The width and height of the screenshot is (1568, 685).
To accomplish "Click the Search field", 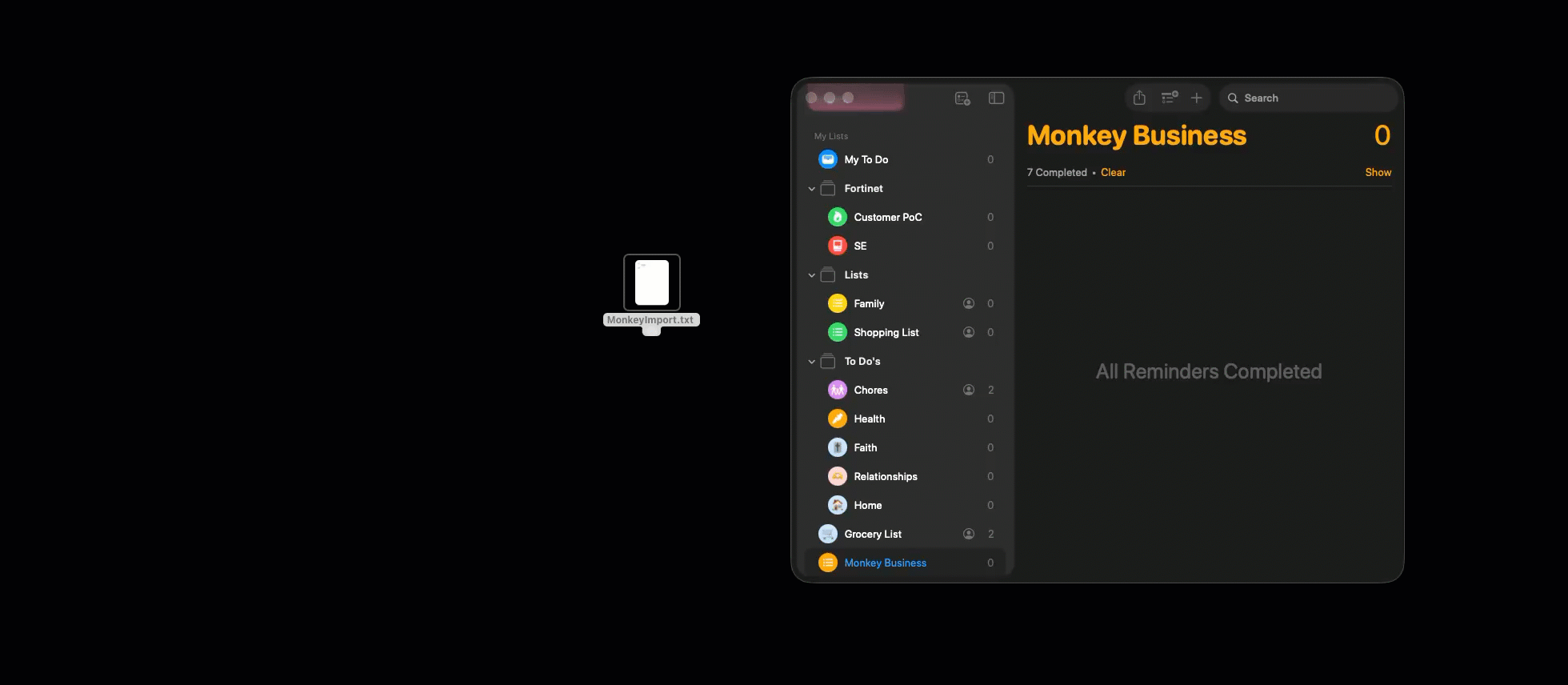I will pos(1308,98).
